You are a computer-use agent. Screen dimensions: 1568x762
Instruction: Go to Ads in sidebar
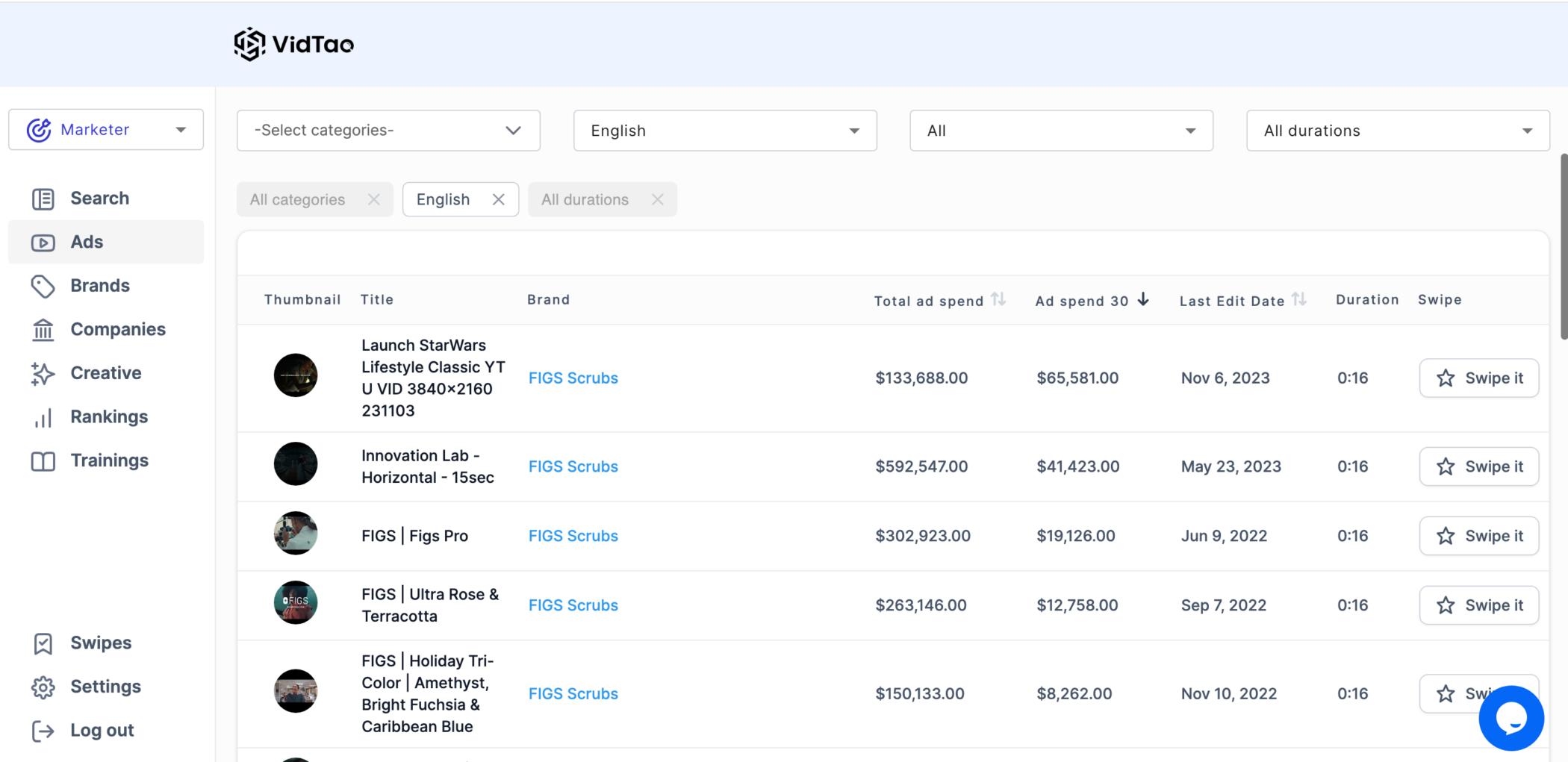coord(106,243)
